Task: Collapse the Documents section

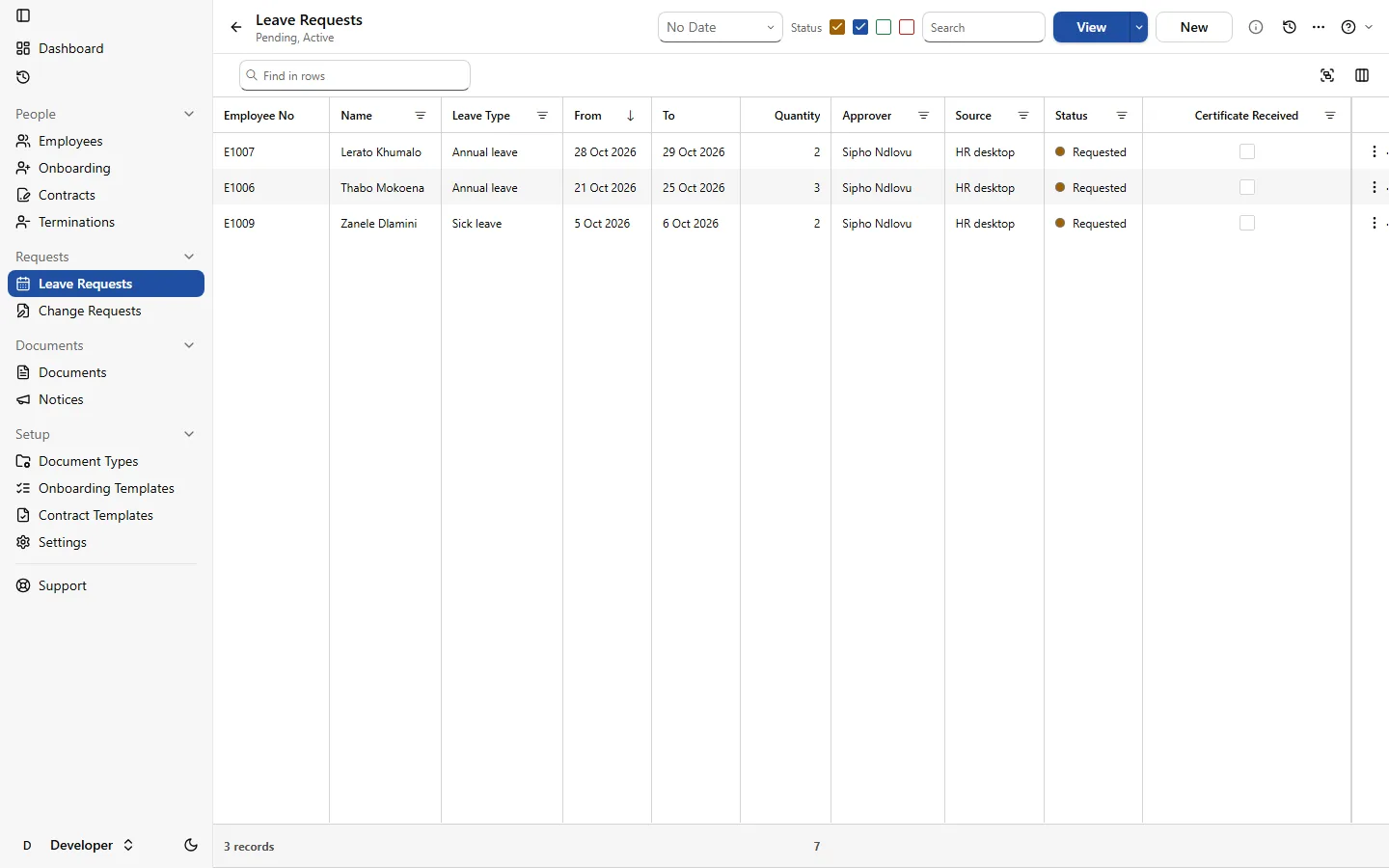Action: 189,345
